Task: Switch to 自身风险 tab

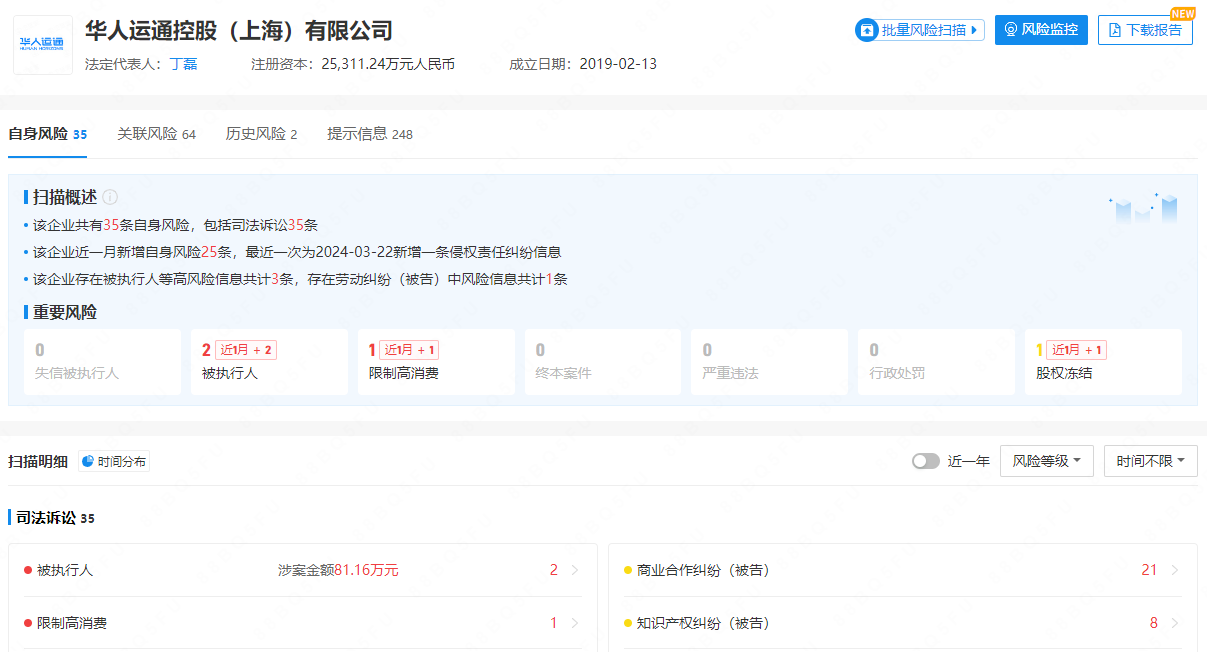Action: coord(47,134)
